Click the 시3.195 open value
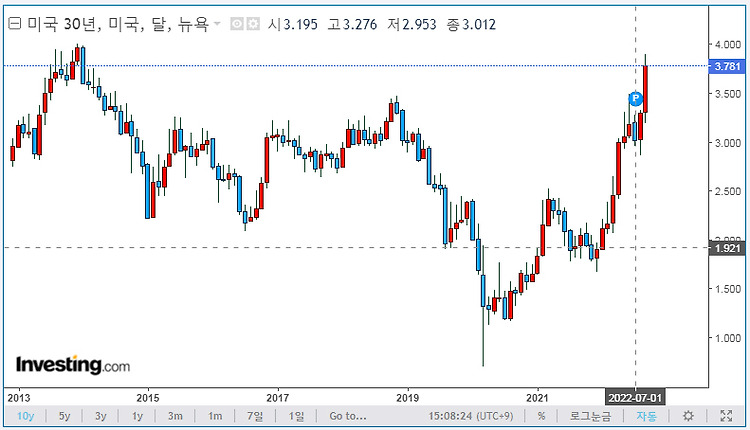This screenshot has width=750, height=430. coord(293,24)
